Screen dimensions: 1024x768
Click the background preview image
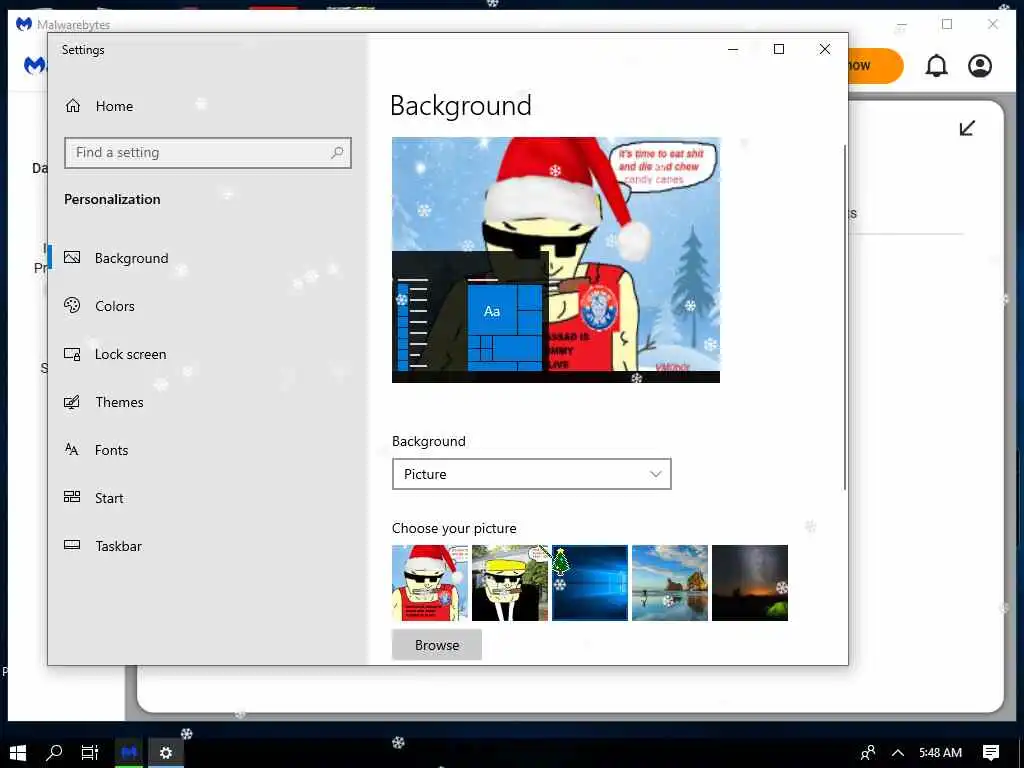pos(556,260)
